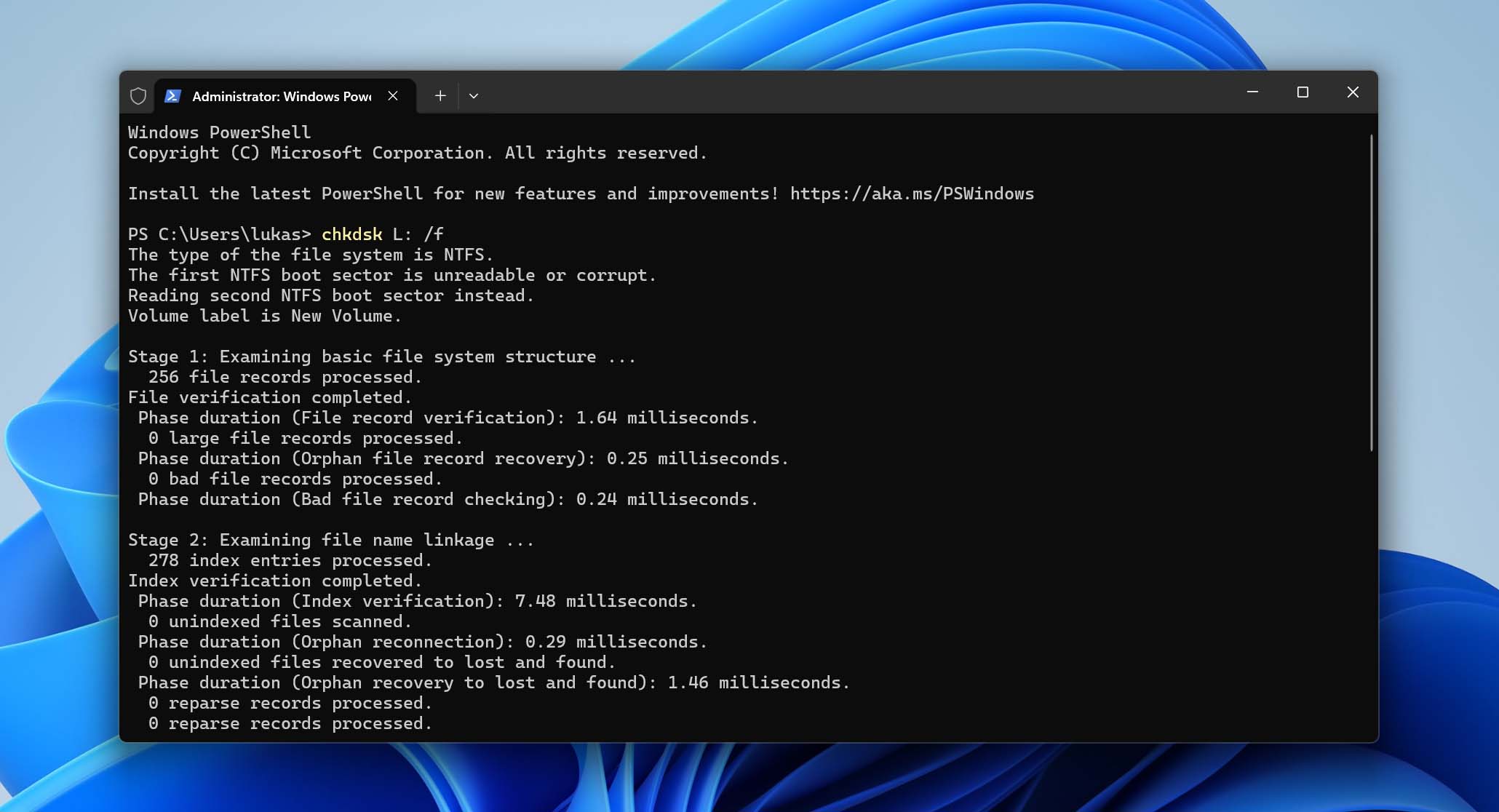
Task: Expand the new tab profile dropdown arrow
Action: (474, 96)
